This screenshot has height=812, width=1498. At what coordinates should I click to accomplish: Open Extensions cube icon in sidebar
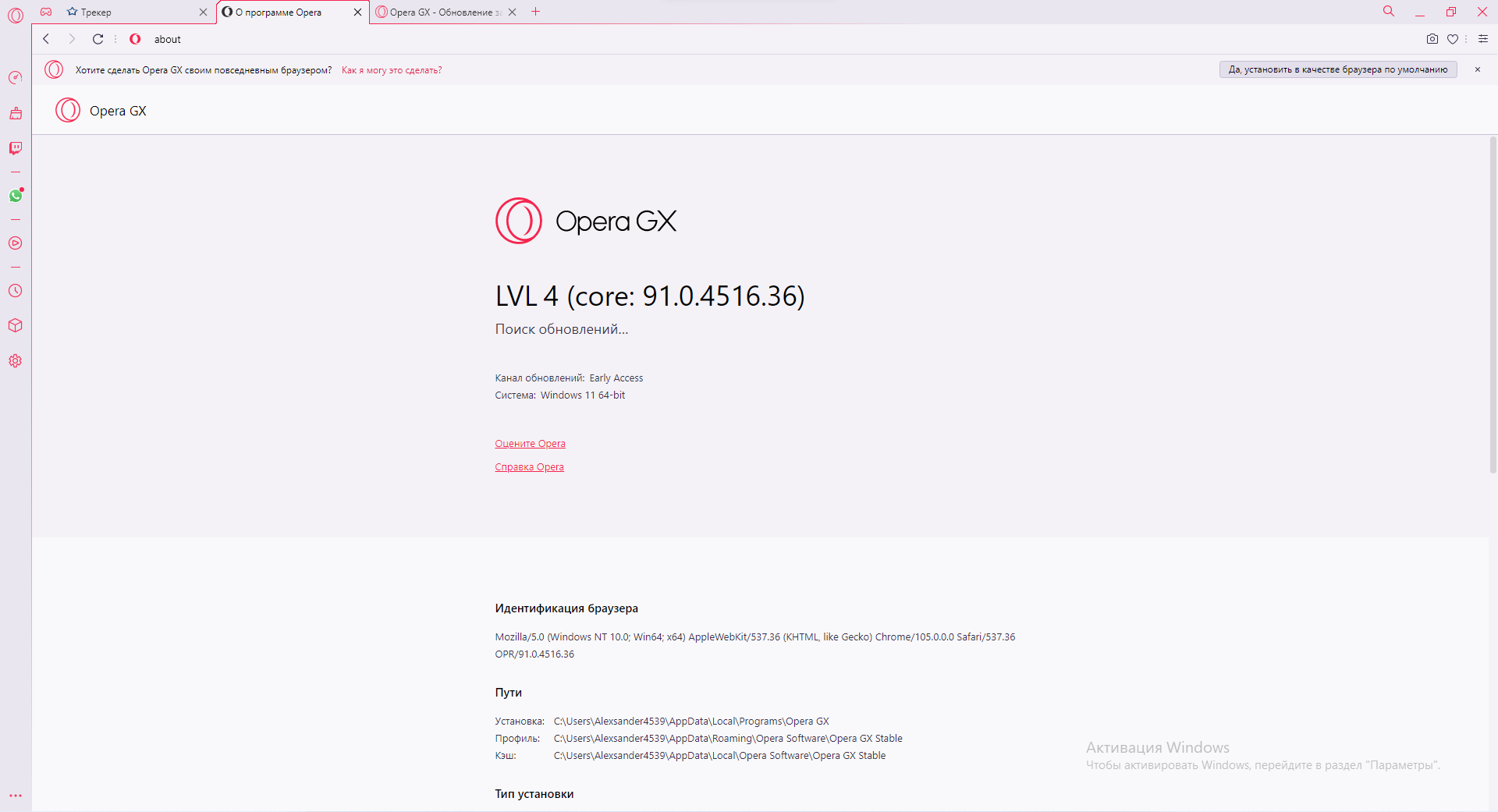(16, 325)
